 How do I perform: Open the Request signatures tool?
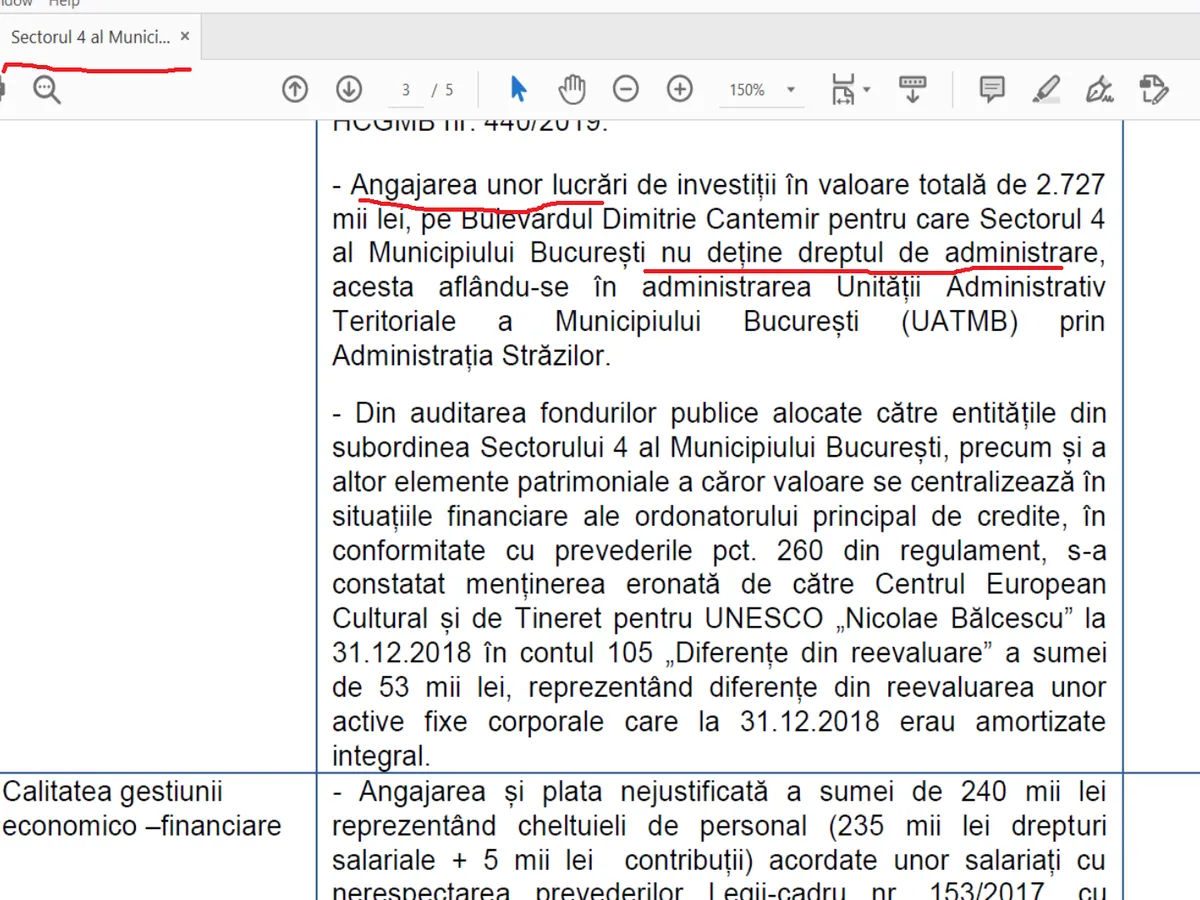coord(1154,90)
